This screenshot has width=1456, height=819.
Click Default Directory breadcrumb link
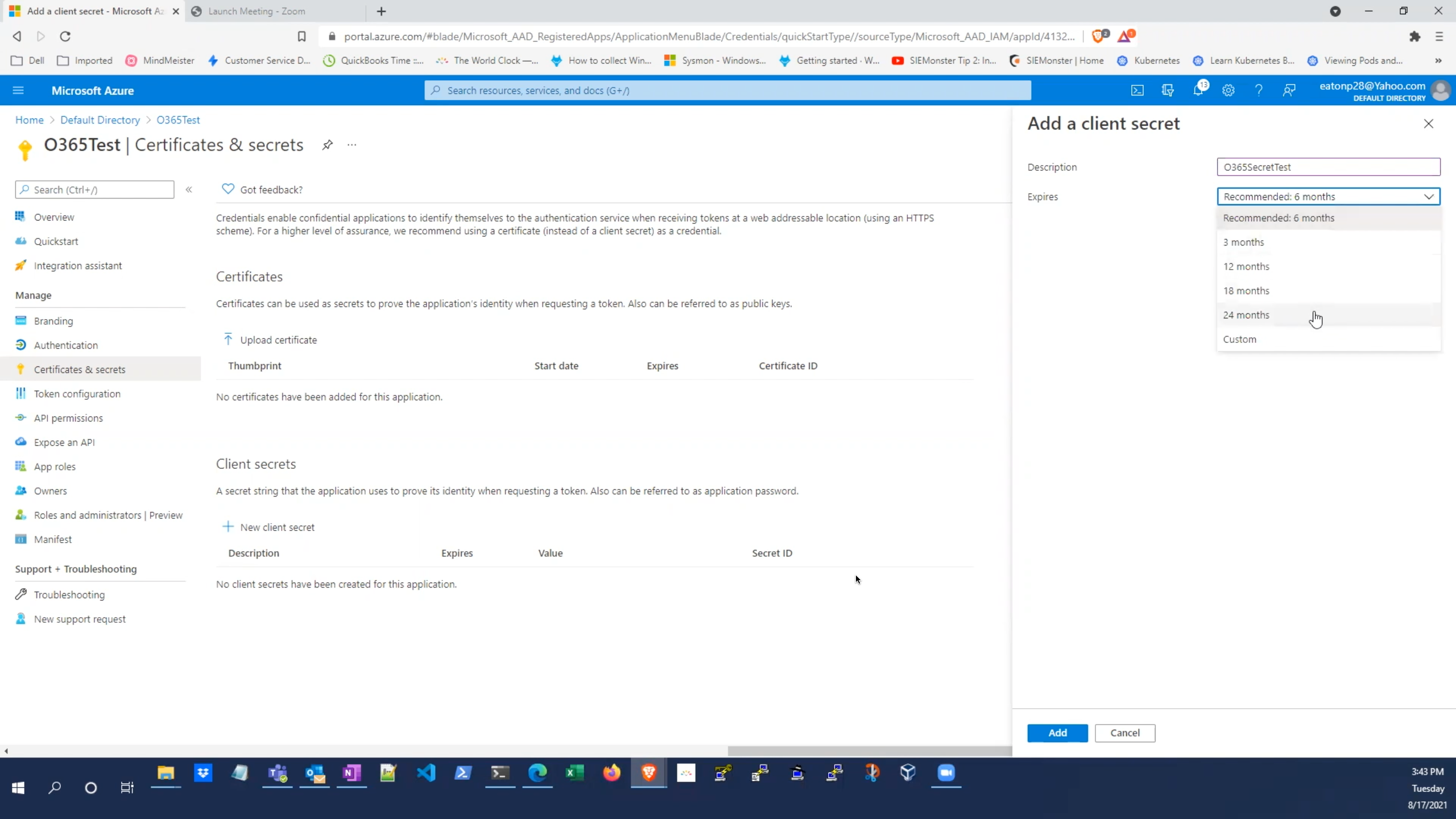click(x=100, y=120)
